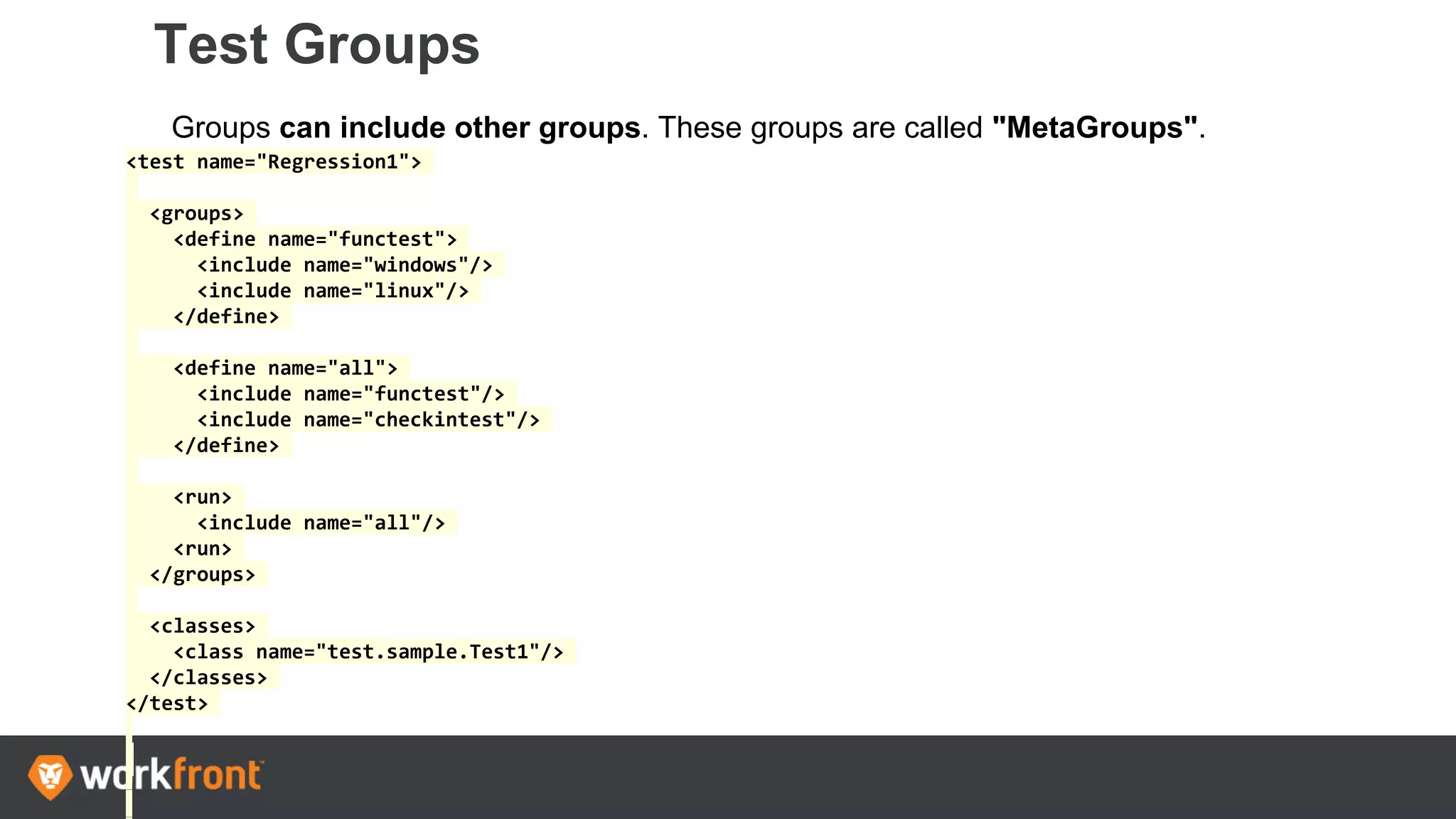1456x819 pixels.
Task: Click the first <run> tag above include all
Action: pos(203,497)
